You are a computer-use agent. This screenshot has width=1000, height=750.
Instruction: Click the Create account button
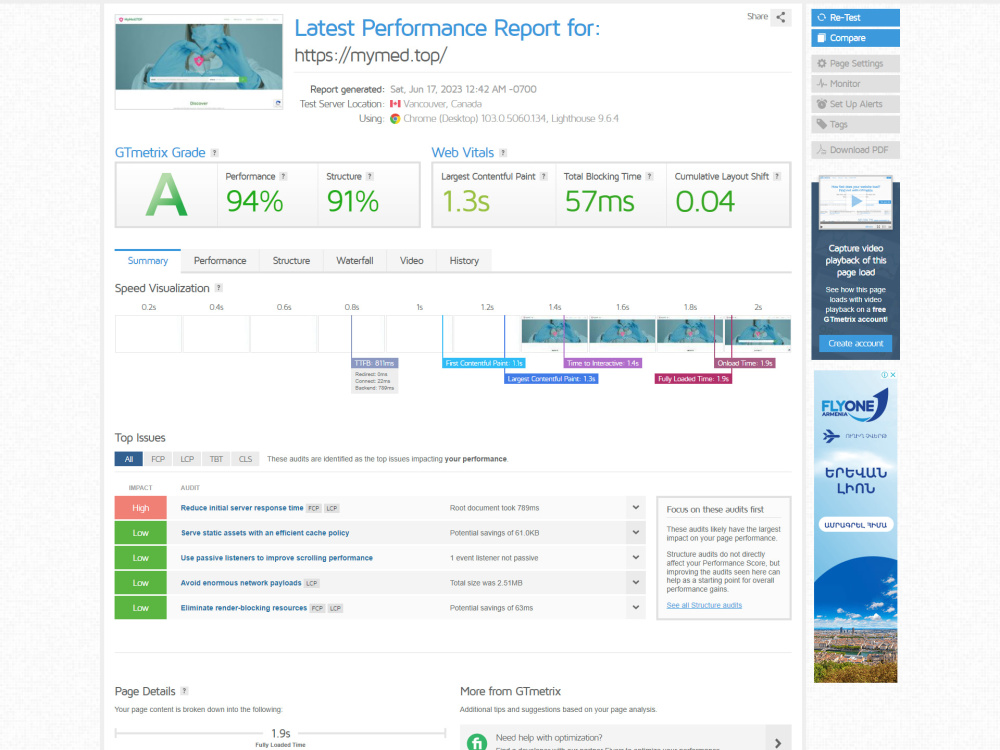(855, 343)
